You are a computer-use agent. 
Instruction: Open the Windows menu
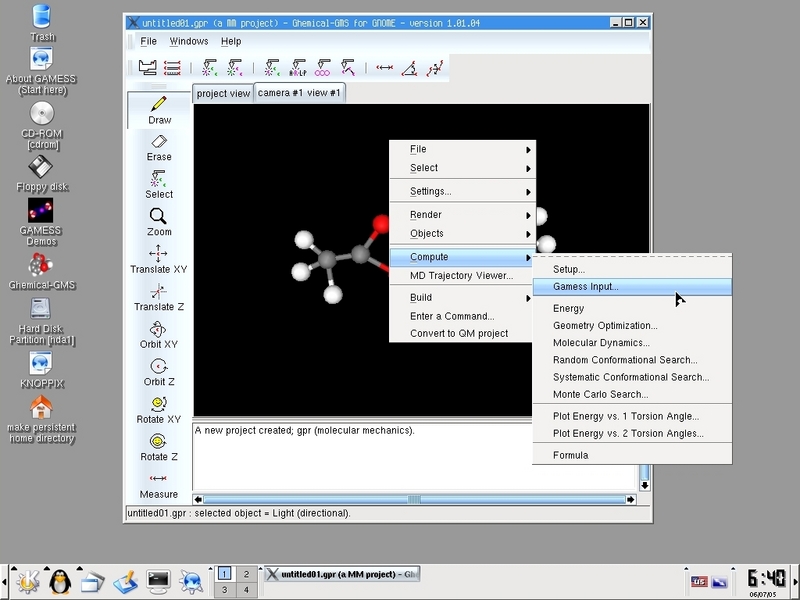(189, 42)
